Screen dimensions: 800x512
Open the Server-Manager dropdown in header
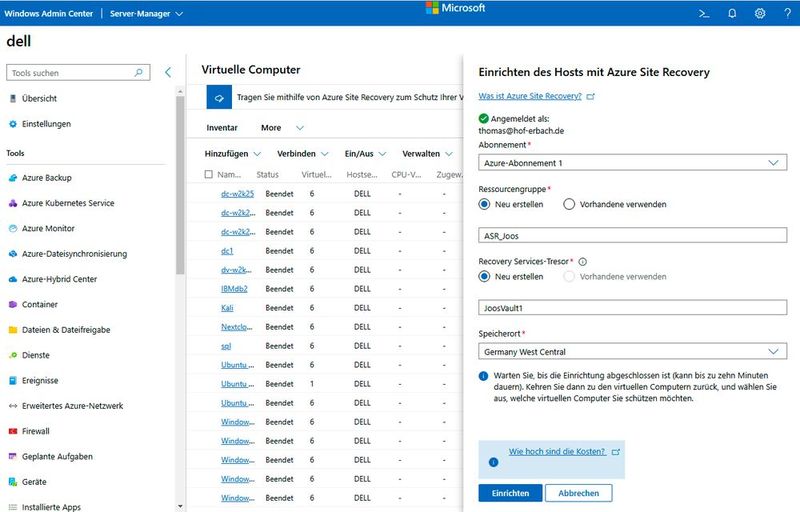click(x=146, y=14)
